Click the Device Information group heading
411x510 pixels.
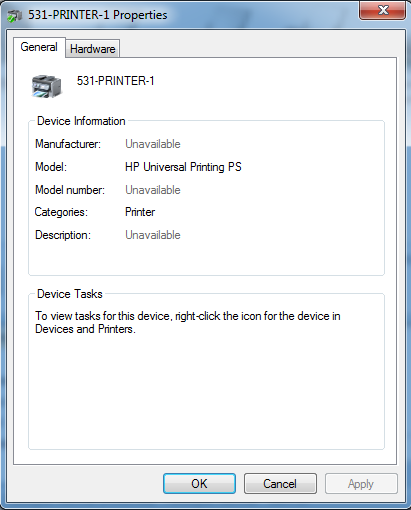click(x=81, y=121)
